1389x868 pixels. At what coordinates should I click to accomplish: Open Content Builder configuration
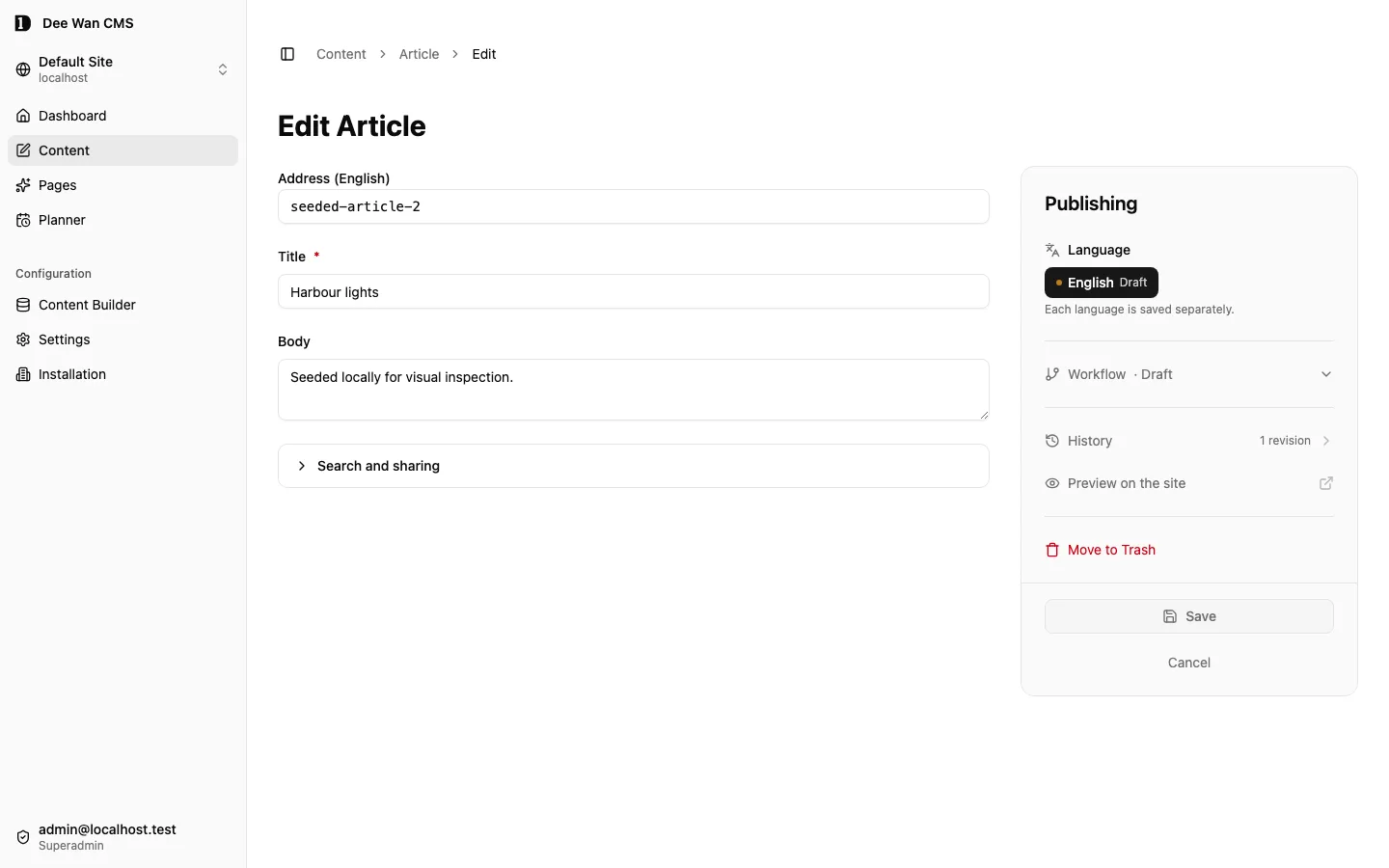(123, 305)
